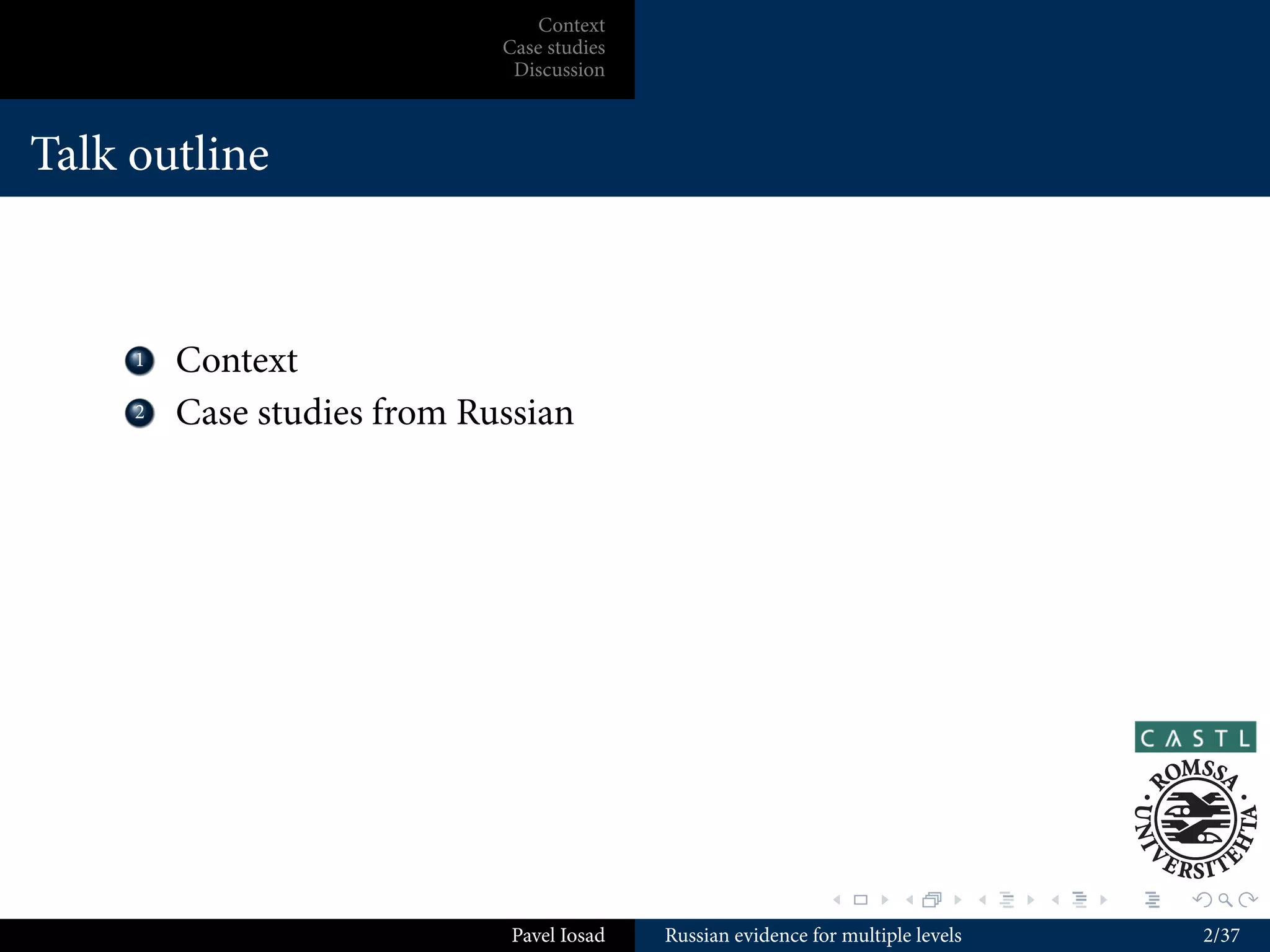
Task: Go to the previous section arrow
Action: click(1055, 900)
